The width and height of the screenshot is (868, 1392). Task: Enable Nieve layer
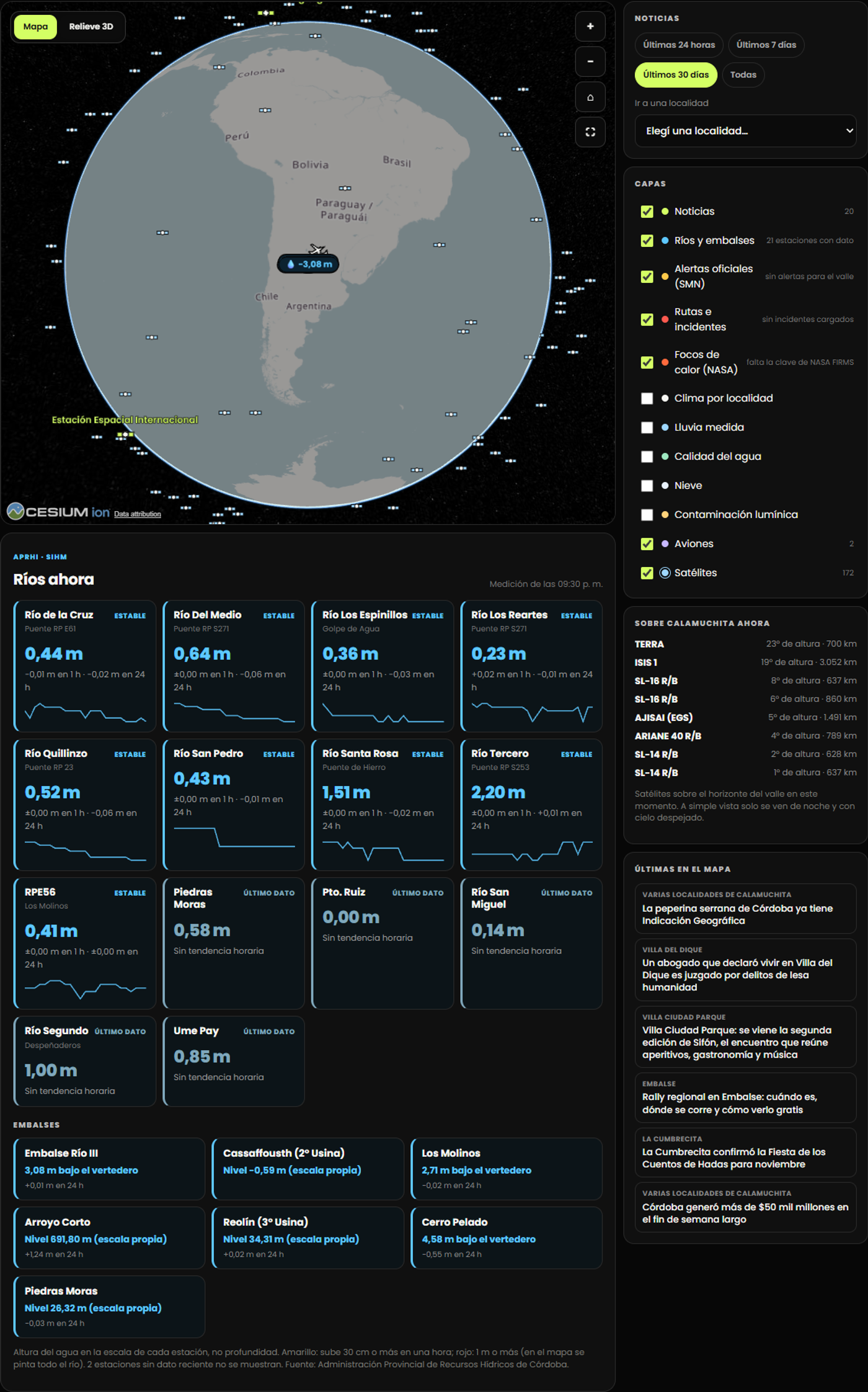point(647,486)
